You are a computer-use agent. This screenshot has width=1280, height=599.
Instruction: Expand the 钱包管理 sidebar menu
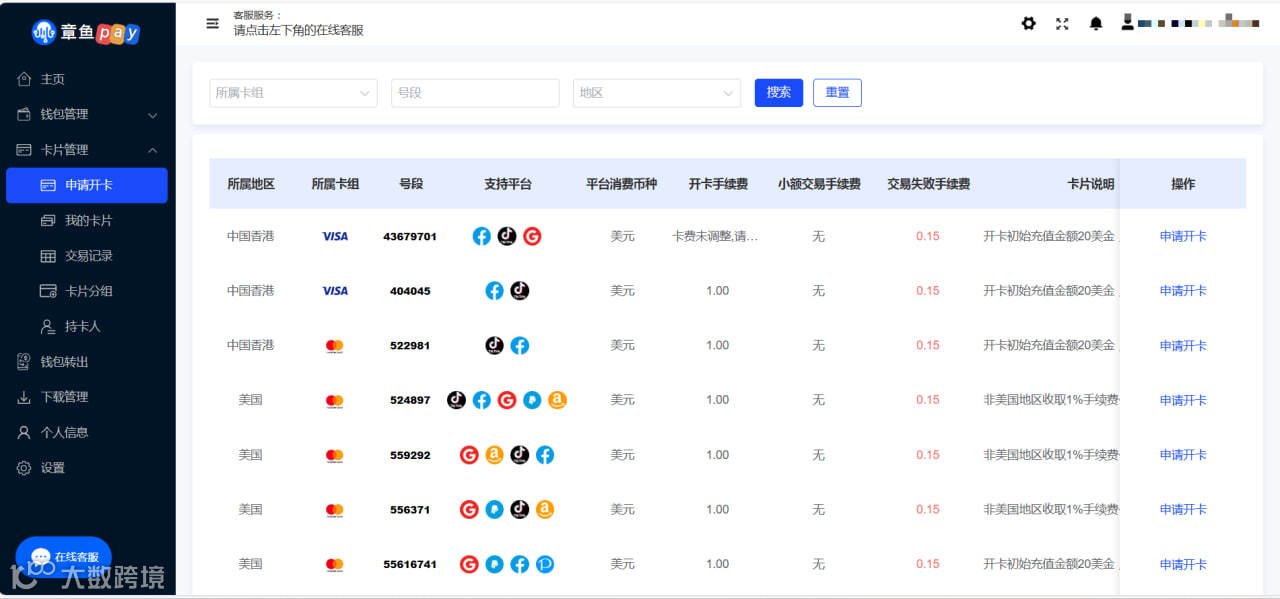click(88, 115)
